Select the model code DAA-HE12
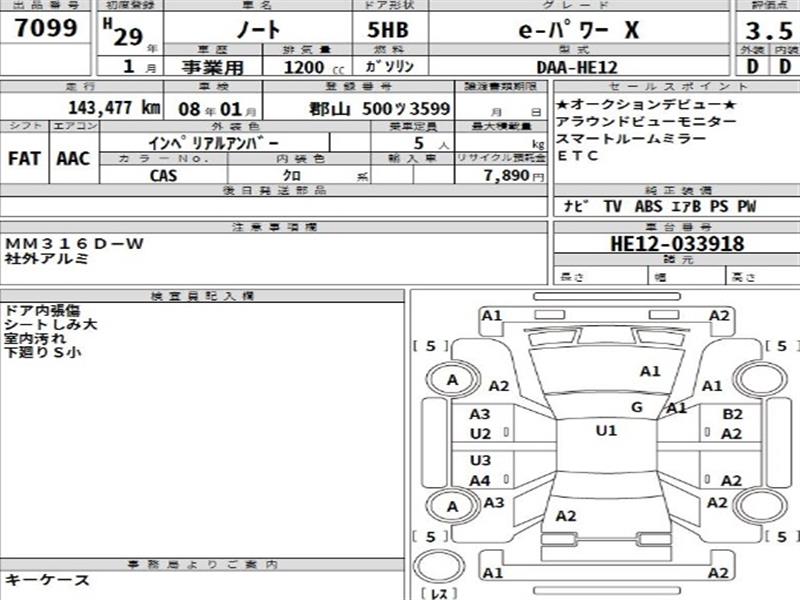800x600 pixels. pyautogui.click(x=577, y=67)
